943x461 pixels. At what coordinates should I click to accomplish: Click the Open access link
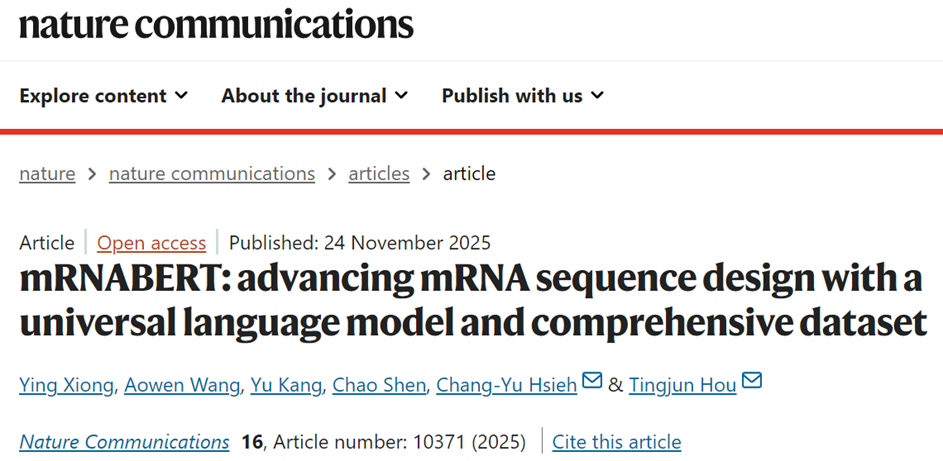click(x=152, y=243)
